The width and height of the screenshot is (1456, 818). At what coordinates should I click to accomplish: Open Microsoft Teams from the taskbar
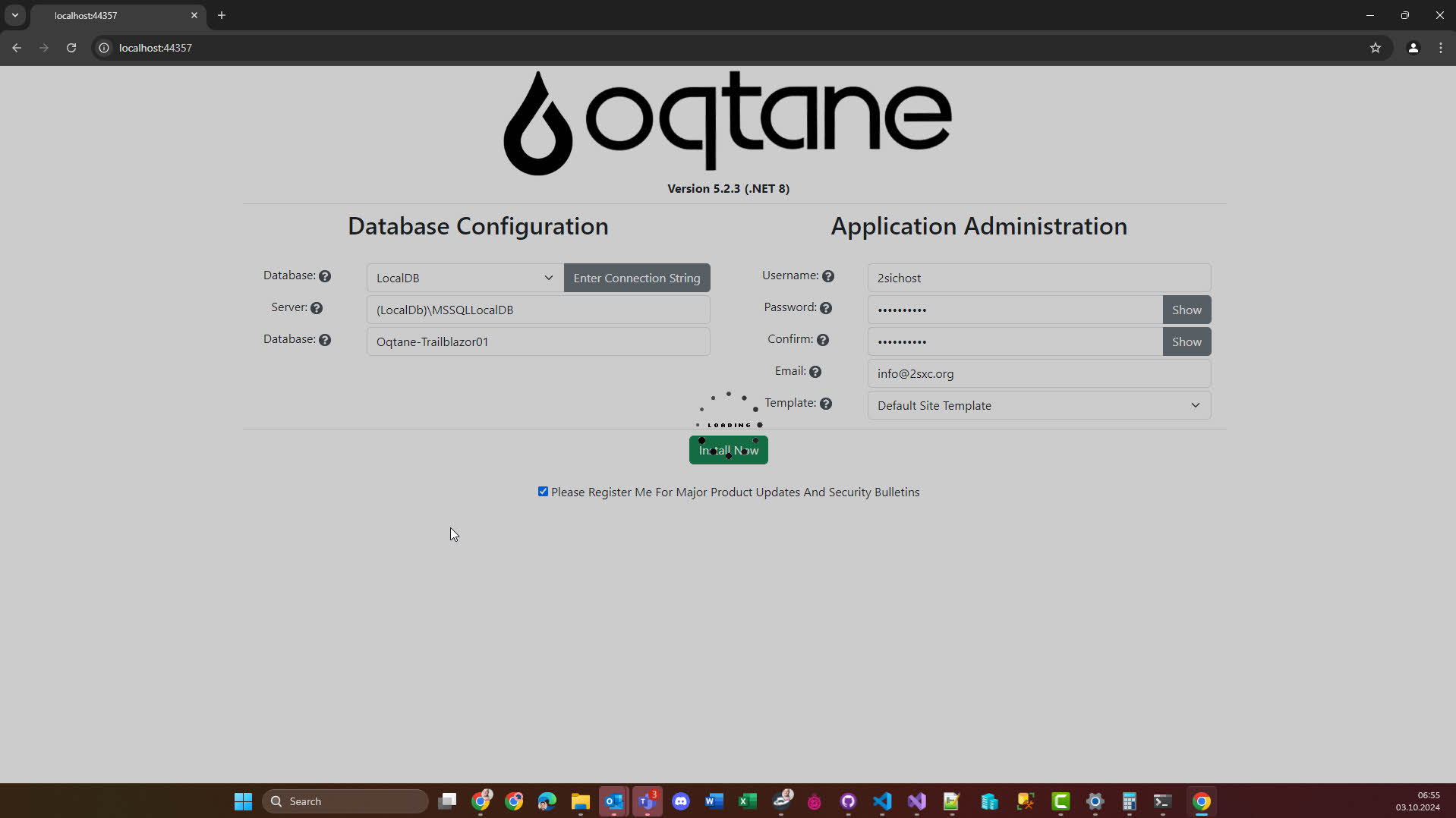[648, 801]
